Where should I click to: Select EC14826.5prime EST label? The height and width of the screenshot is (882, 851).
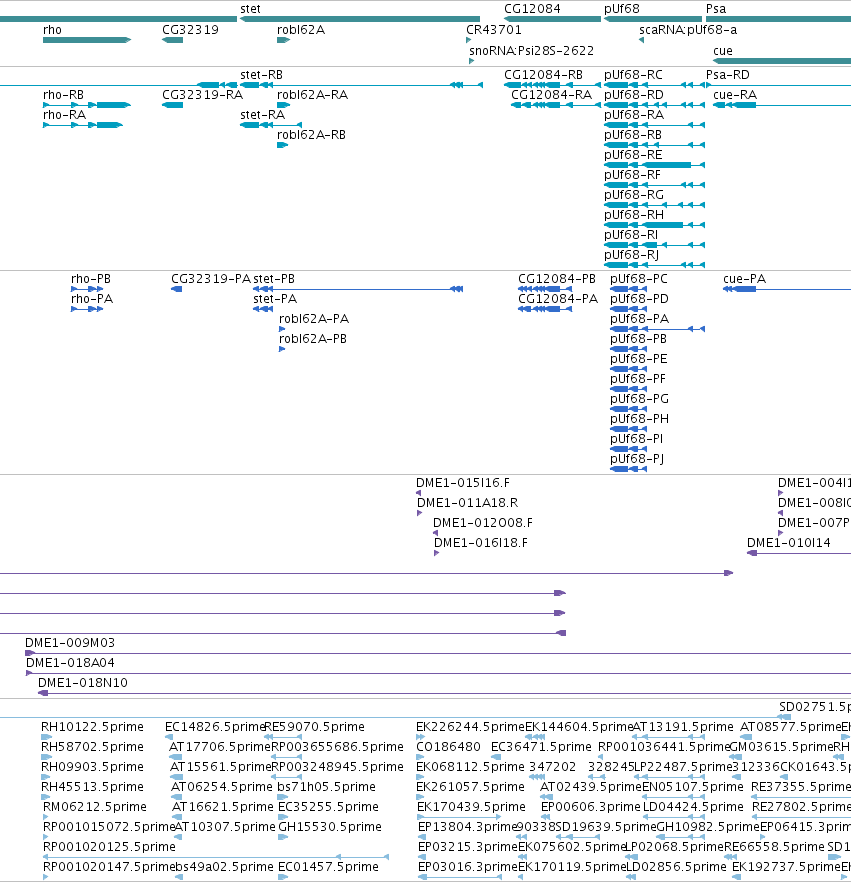pyautogui.click(x=215, y=727)
